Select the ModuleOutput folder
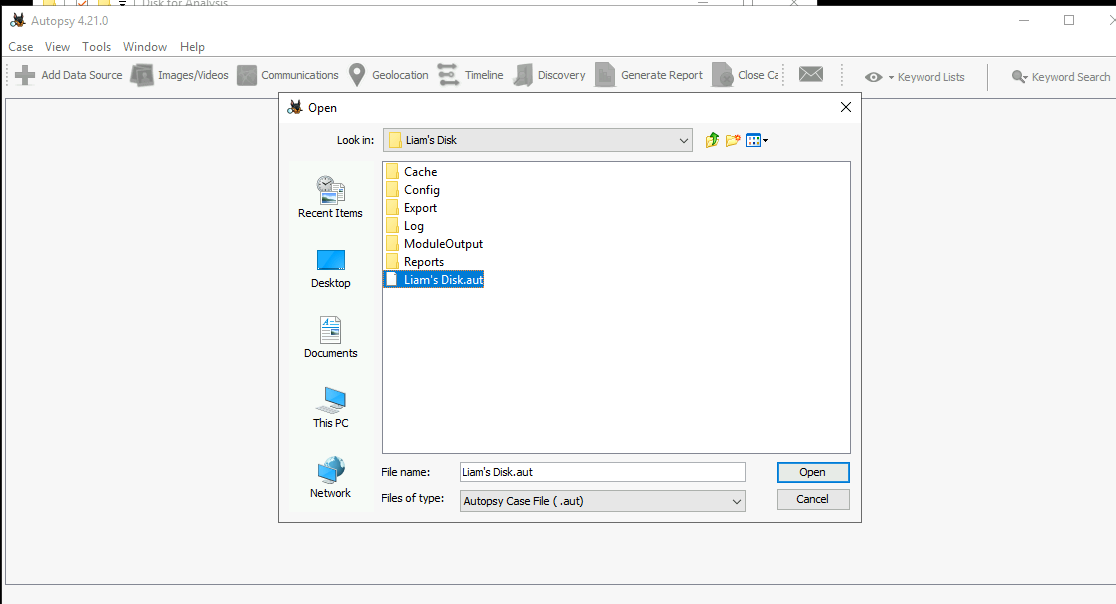The height and width of the screenshot is (604, 1116). pyautogui.click(x=434, y=244)
